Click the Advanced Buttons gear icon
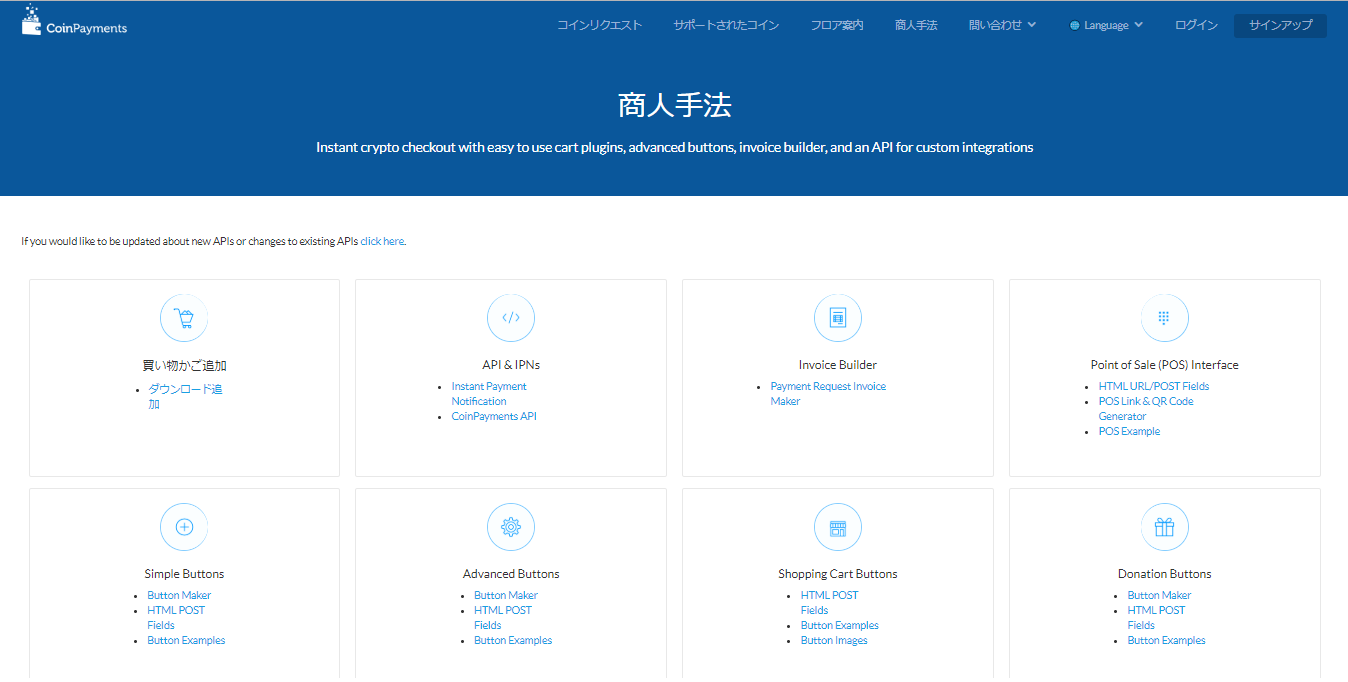The height and width of the screenshot is (682, 1348). tap(511, 527)
